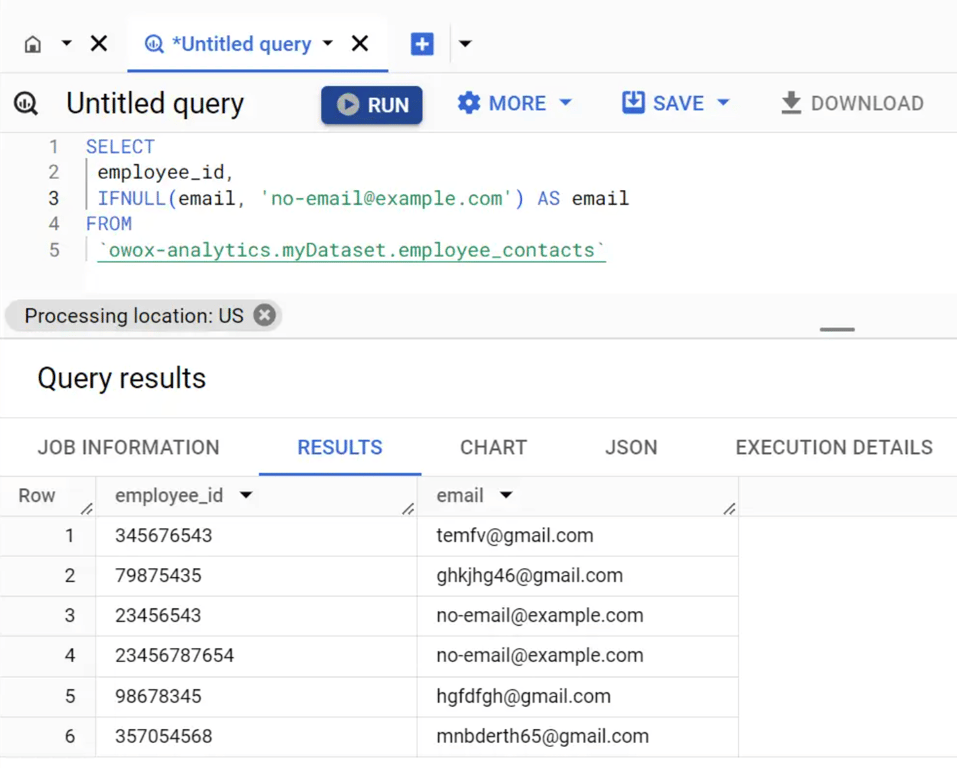Download the query results
Image resolution: width=957 pixels, height=768 pixels.
pyautogui.click(x=852, y=103)
